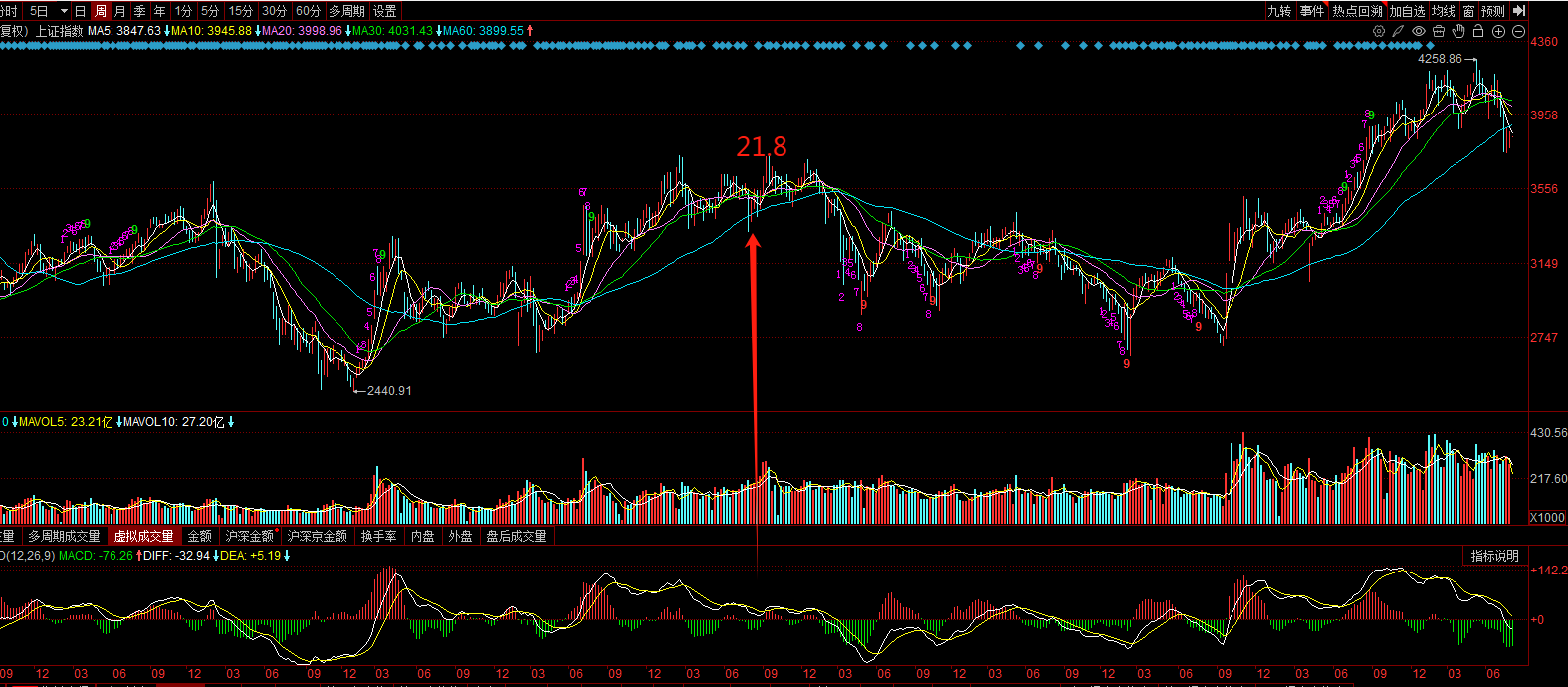
Task: Open 热点回溯 hot topic review
Action: 1358,11
